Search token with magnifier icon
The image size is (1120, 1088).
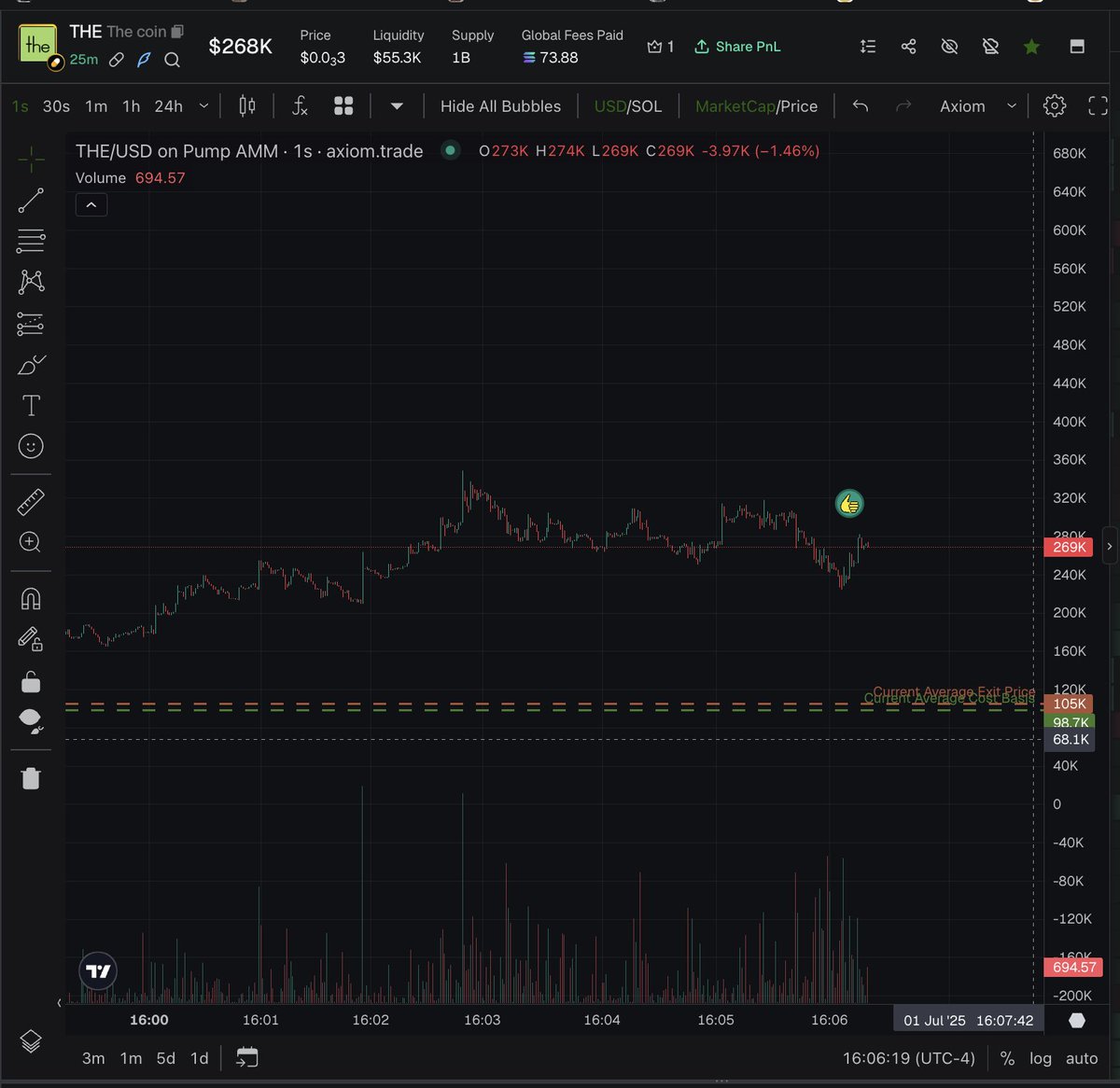(173, 60)
